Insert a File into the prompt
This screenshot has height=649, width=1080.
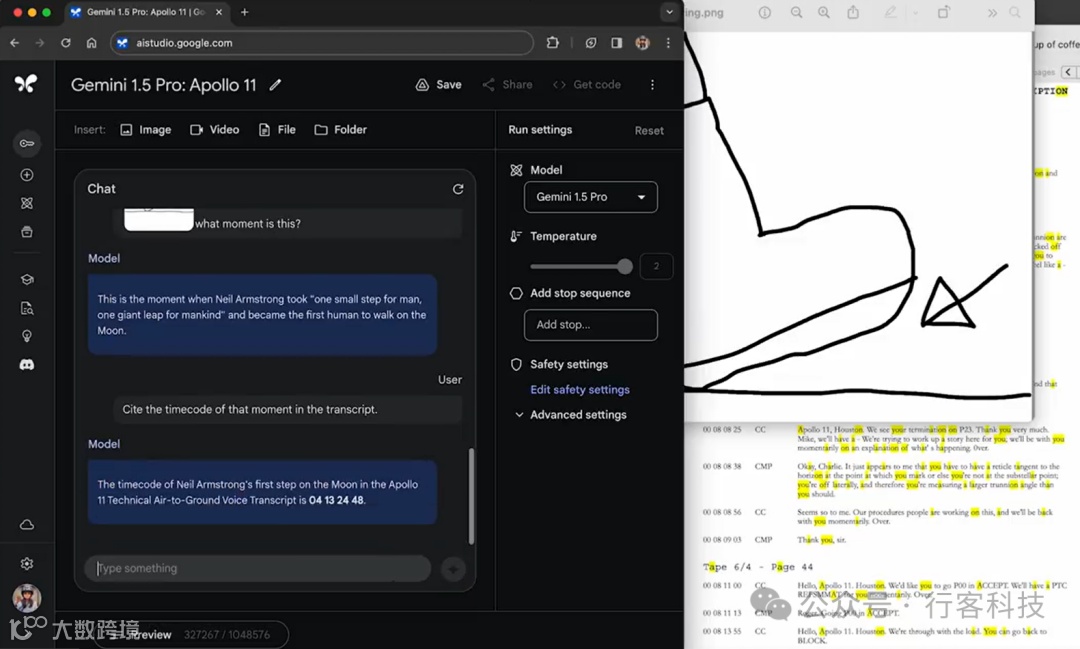click(277, 130)
